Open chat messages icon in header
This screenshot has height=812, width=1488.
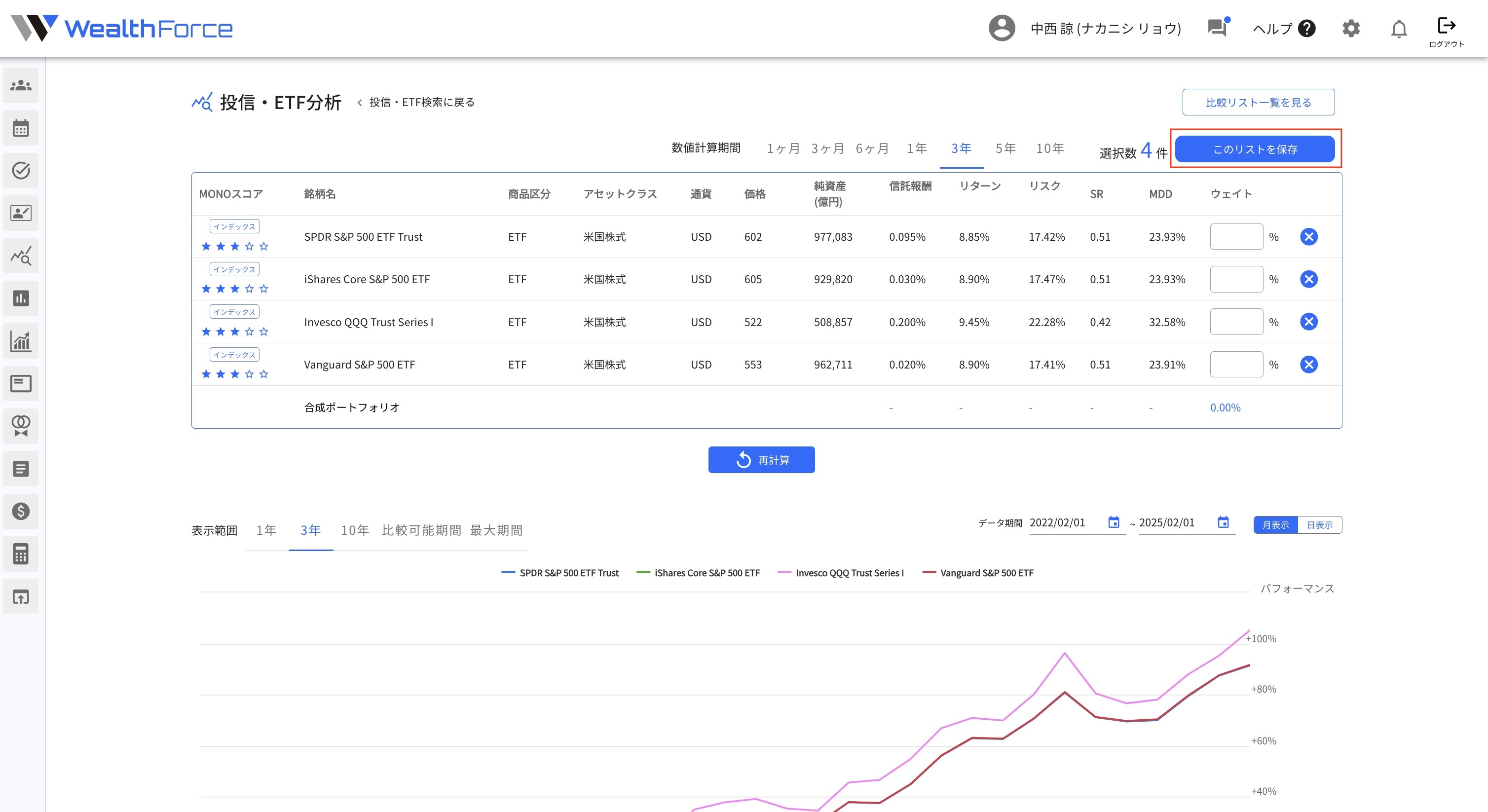(x=1218, y=28)
